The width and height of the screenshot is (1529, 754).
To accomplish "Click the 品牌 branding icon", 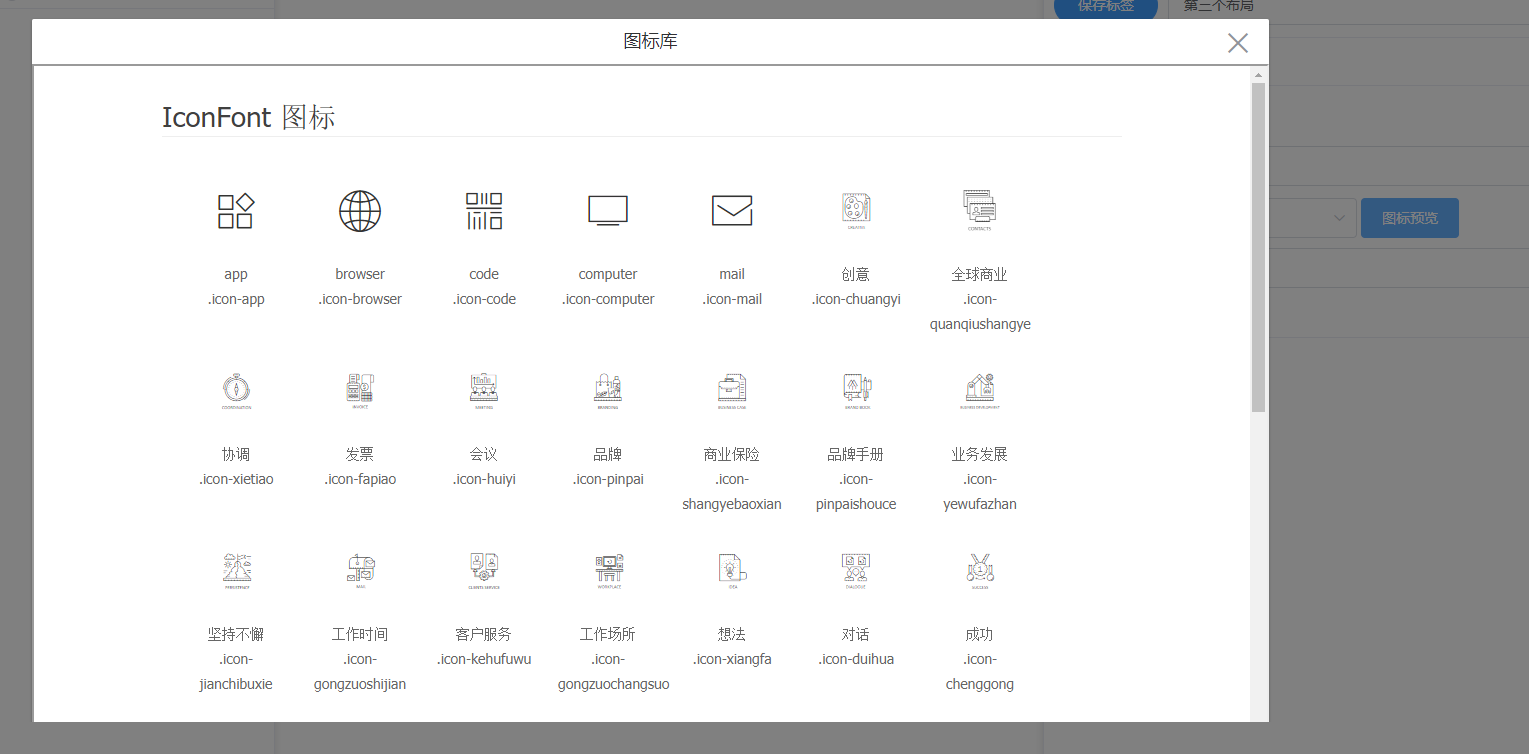I will click(x=608, y=391).
